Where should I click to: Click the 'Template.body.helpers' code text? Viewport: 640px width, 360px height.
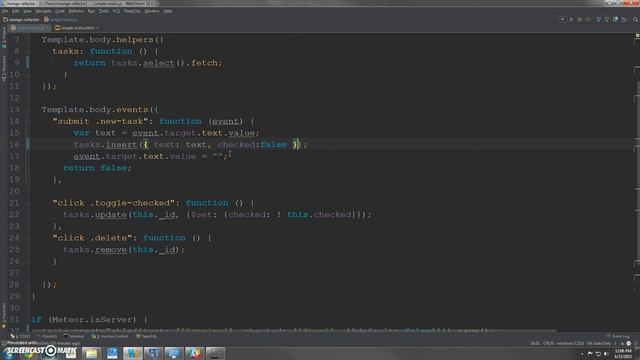click(x=97, y=40)
